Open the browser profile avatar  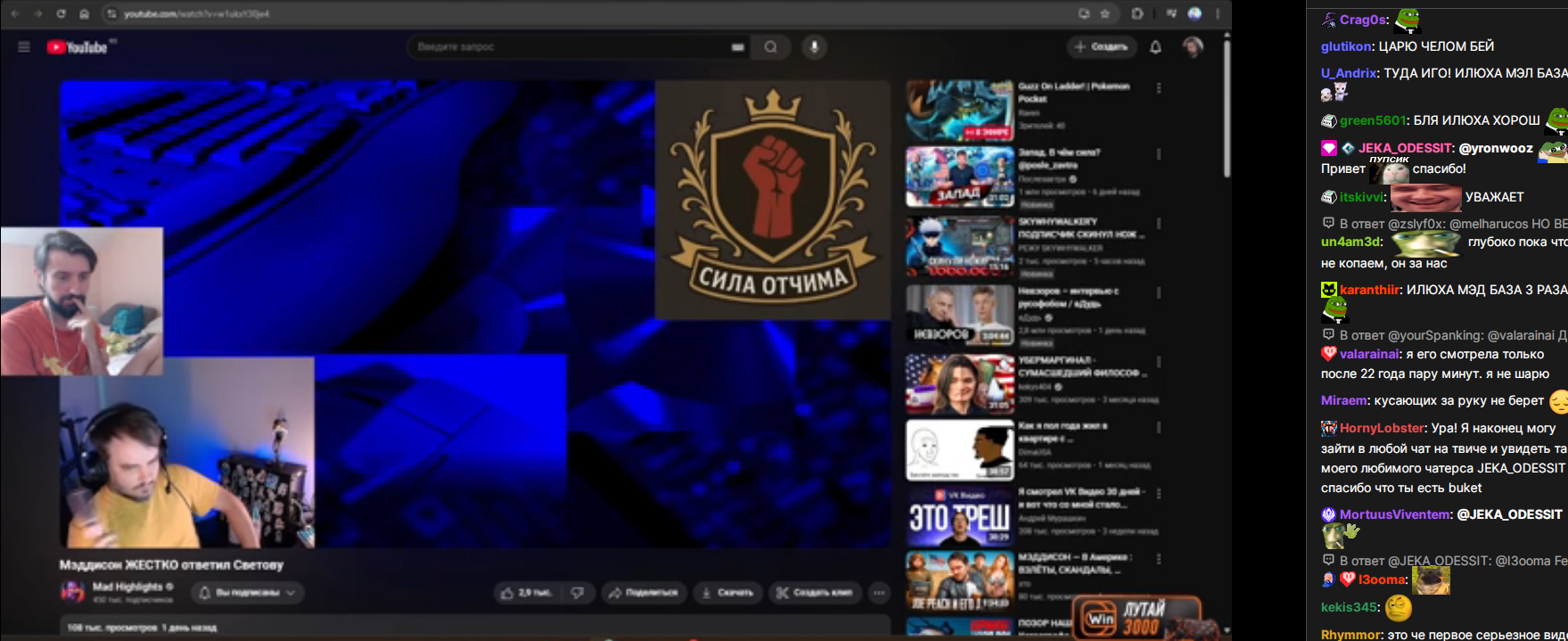1194,13
